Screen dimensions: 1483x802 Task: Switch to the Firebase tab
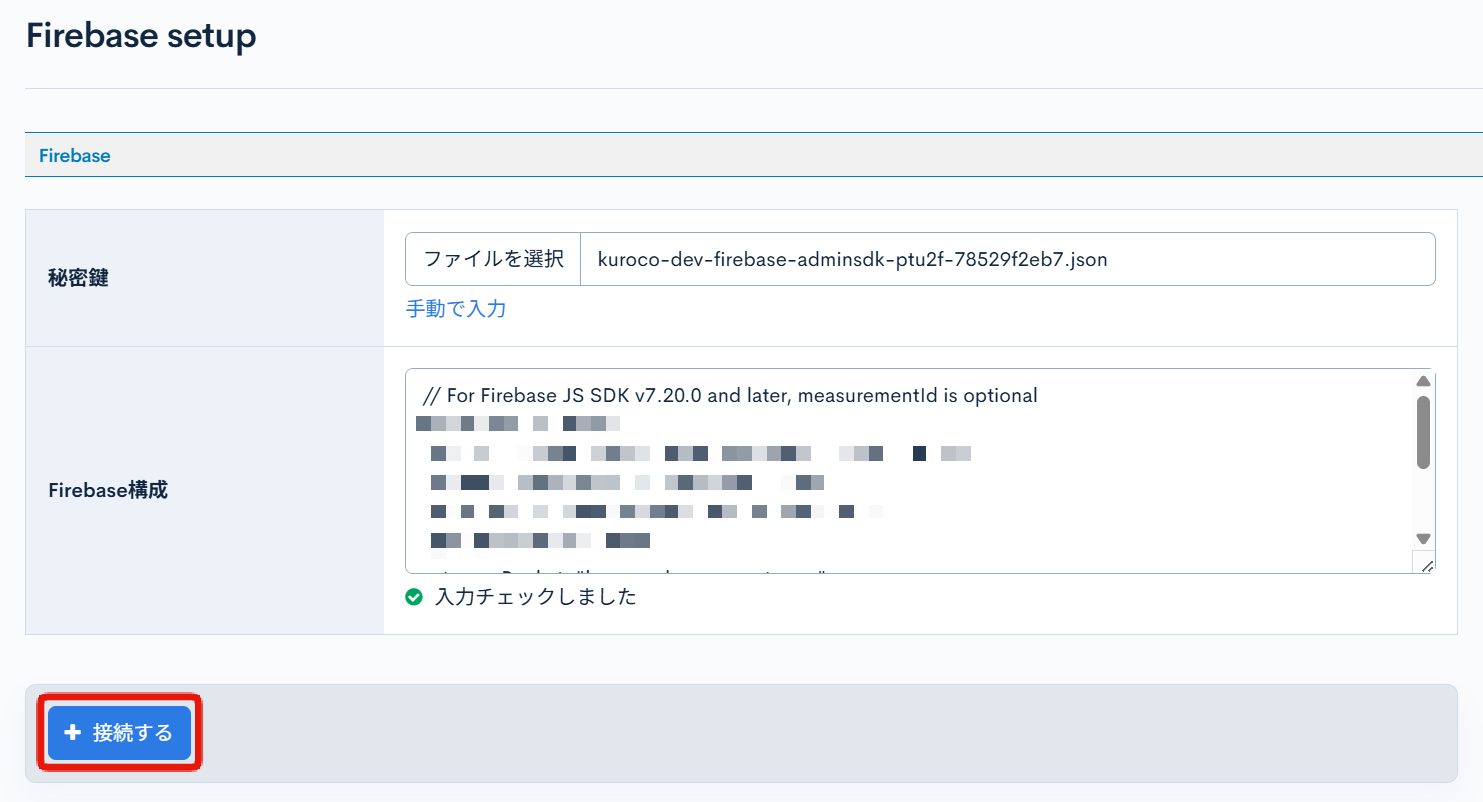(x=74, y=155)
